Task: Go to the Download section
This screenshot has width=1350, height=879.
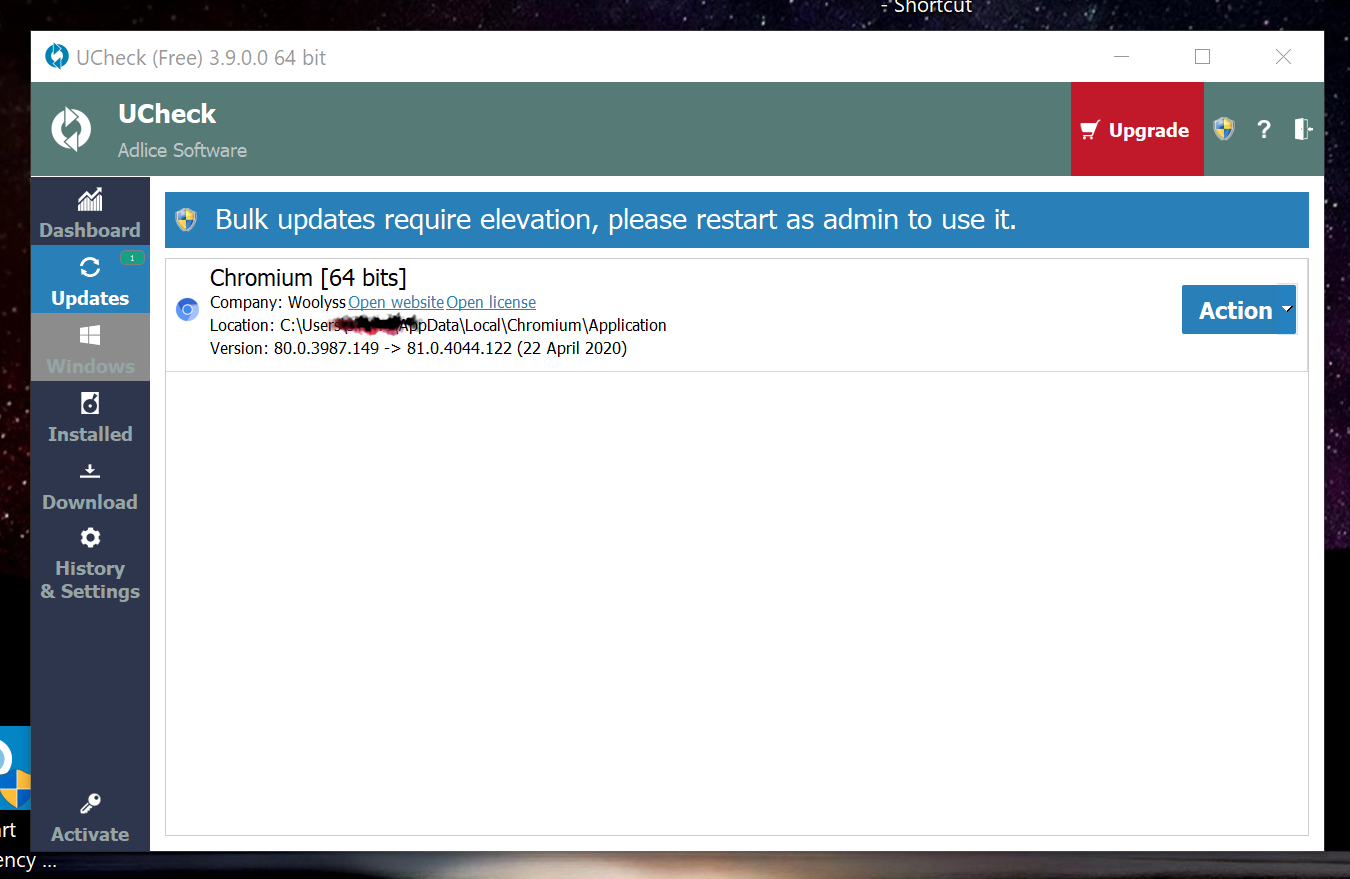Action: point(90,485)
